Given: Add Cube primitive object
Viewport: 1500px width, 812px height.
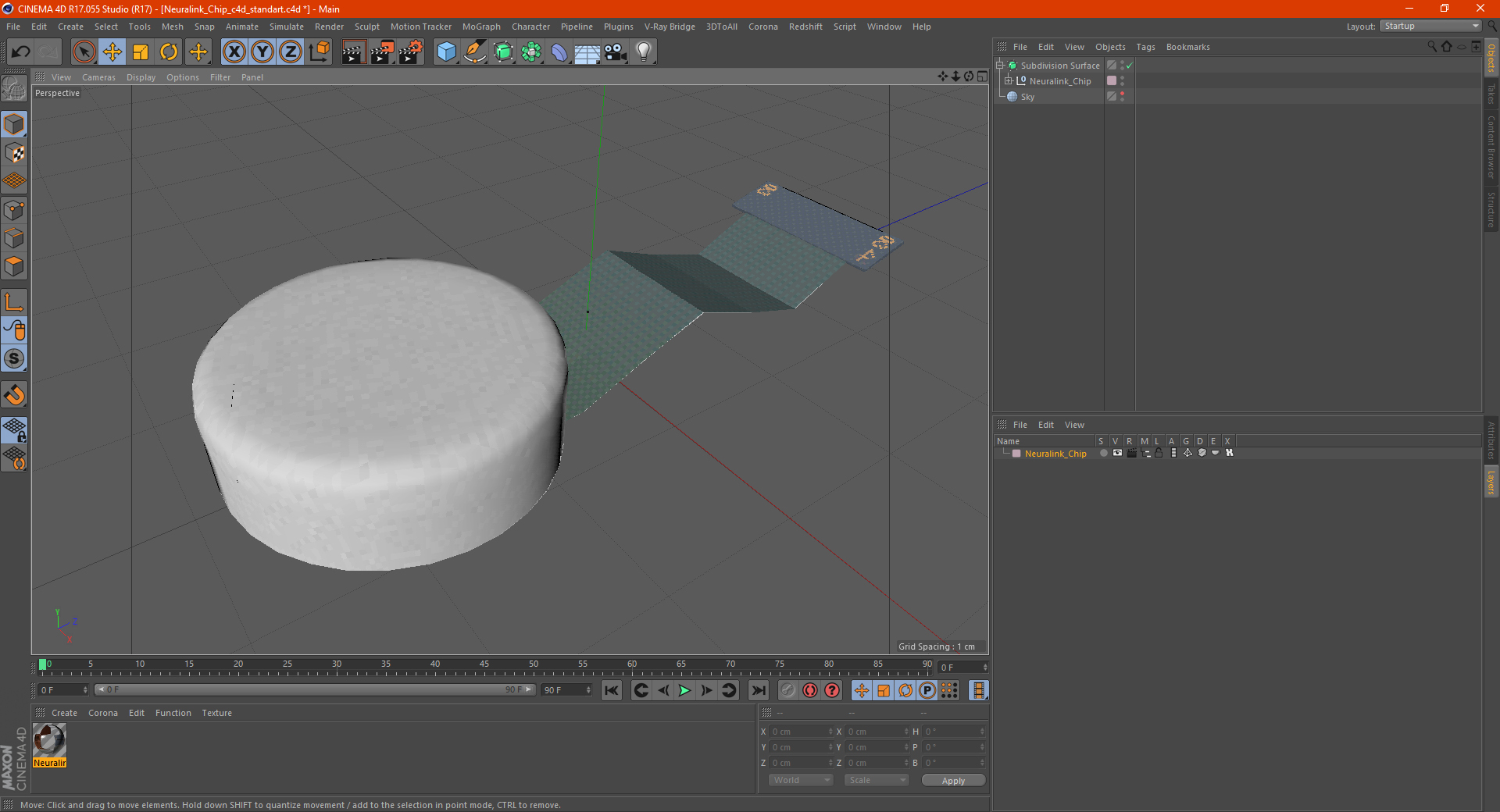Looking at the screenshot, I should tap(446, 52).
